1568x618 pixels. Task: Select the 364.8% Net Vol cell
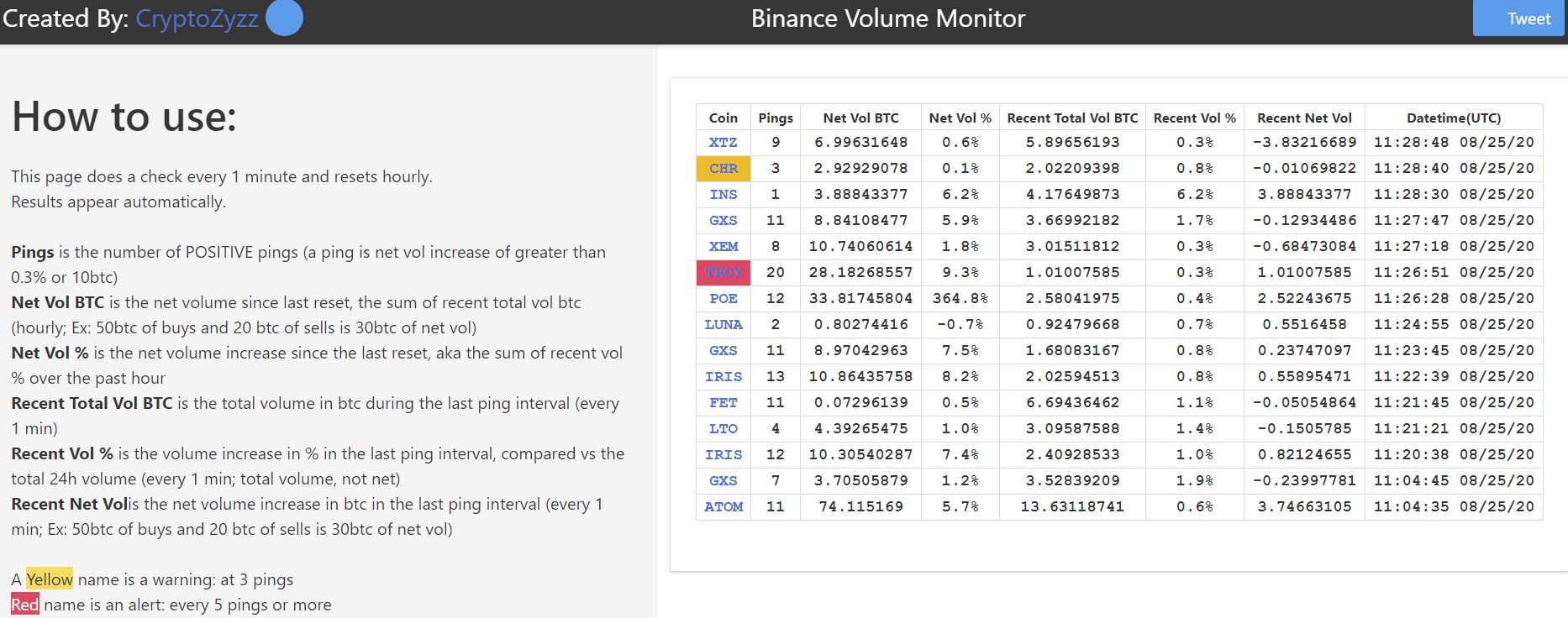[x=960, y=299]
